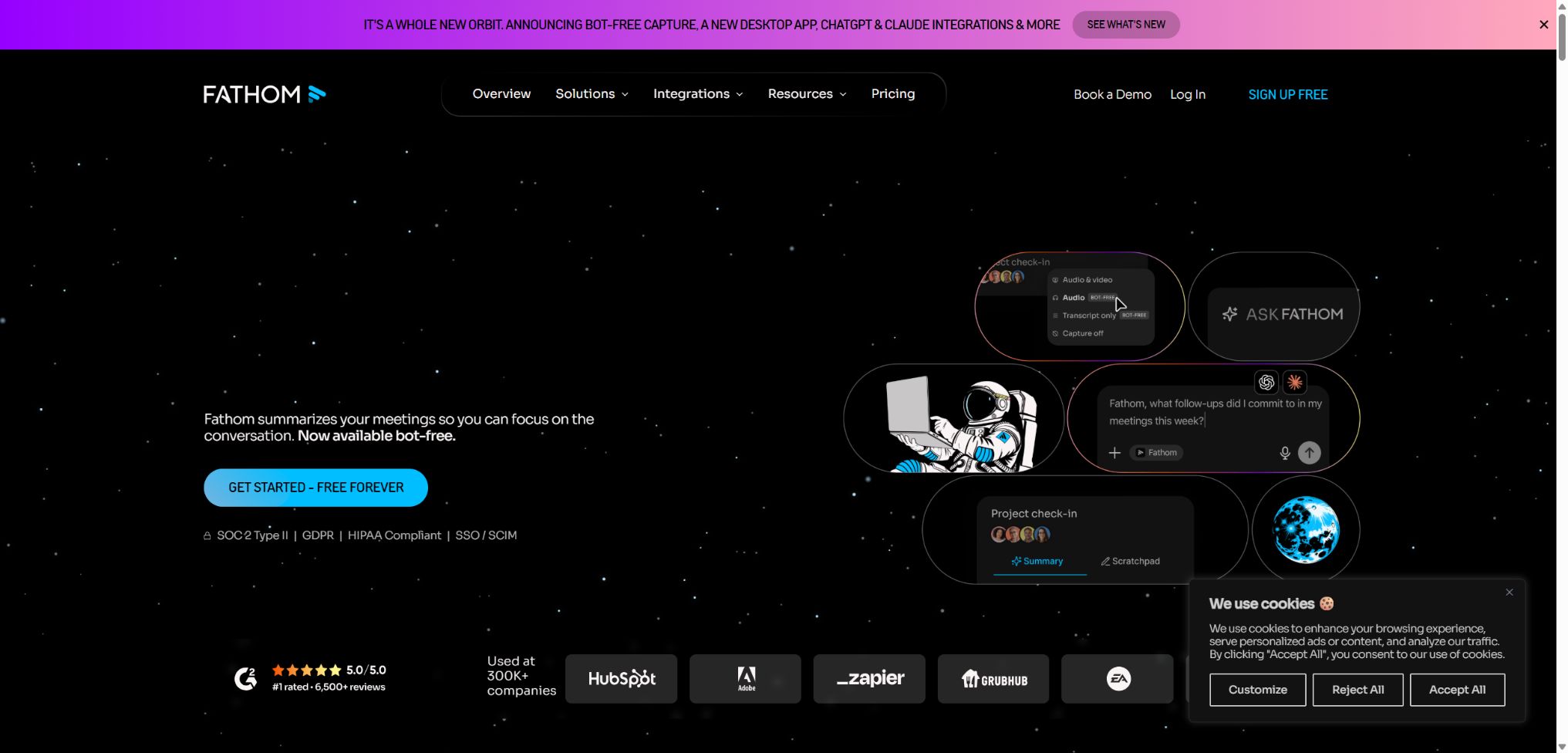Click the microphone icon in the prompt box

pos(1285,453)
